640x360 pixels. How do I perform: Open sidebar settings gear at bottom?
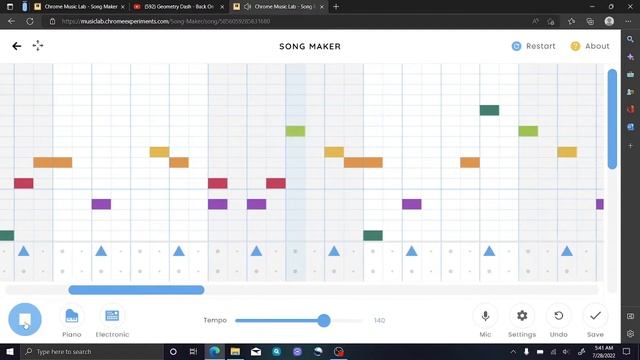[x=631, y=333]
